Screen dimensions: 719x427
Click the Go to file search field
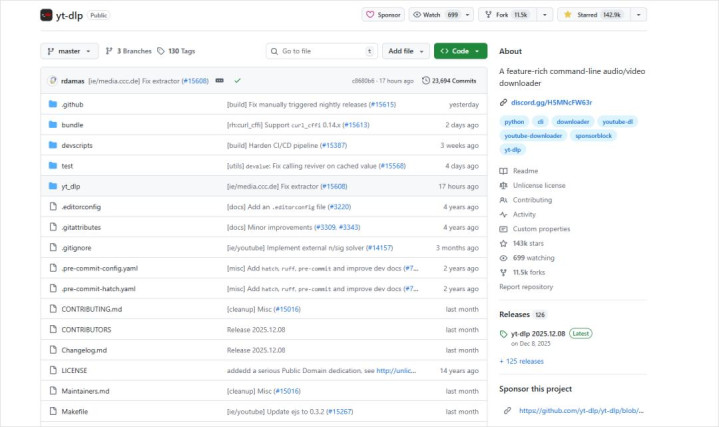(x=320, y=51)
